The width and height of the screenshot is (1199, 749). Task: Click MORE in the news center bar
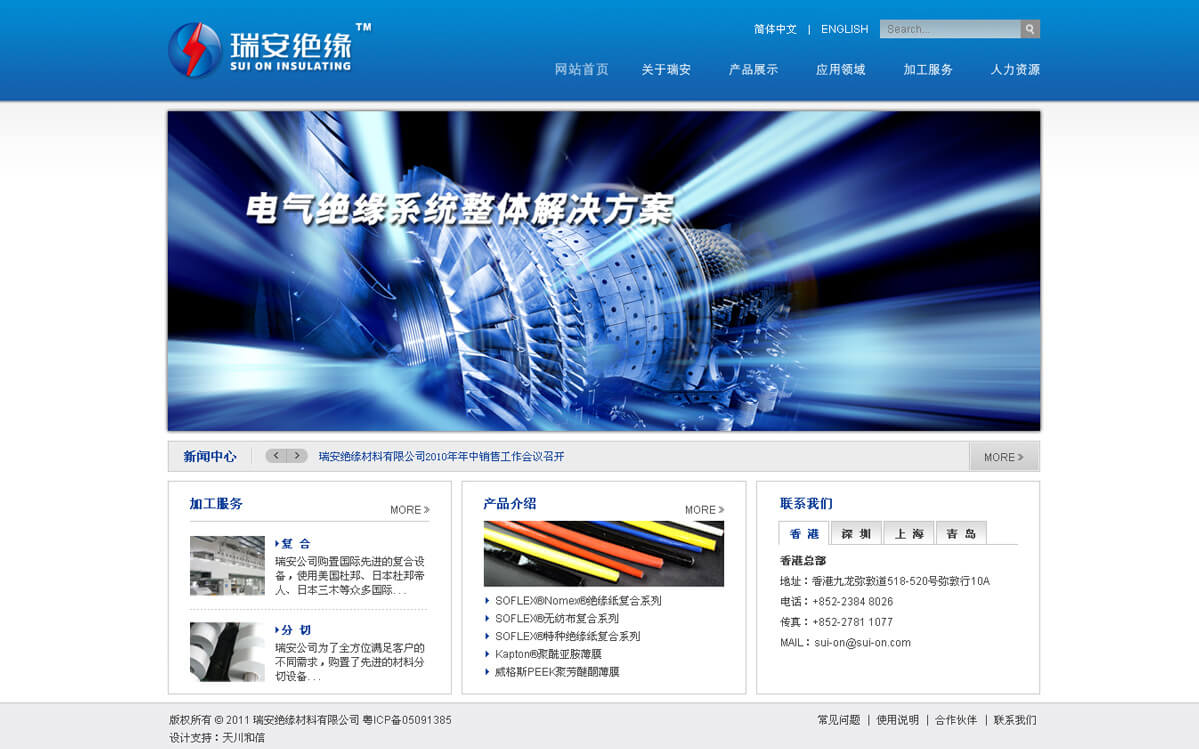1003,457
